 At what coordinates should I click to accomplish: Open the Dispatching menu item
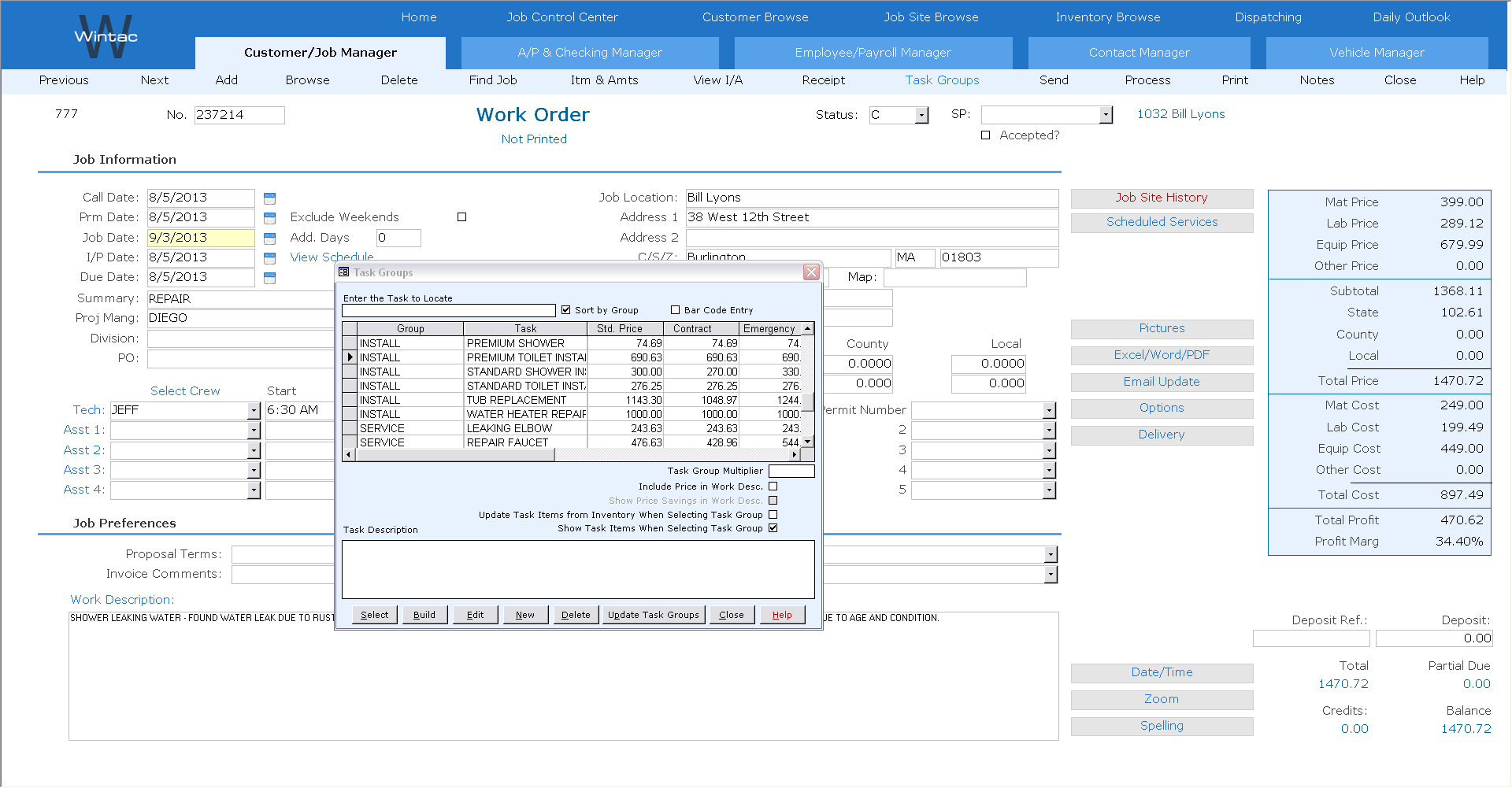click(x=1268, y=17)
